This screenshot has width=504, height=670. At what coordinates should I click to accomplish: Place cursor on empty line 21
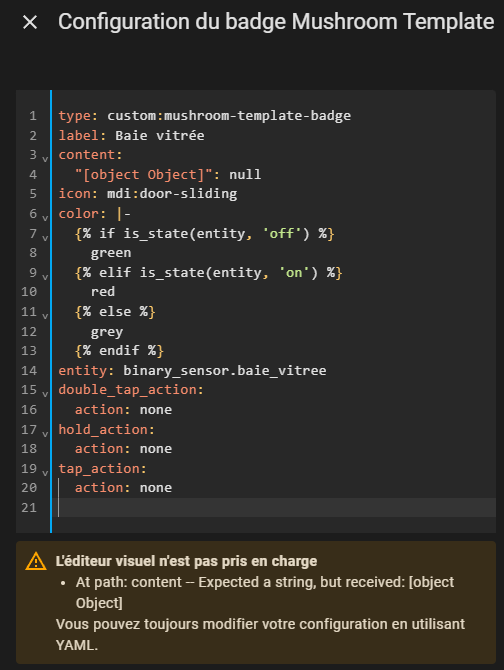[x=277, y=508]
